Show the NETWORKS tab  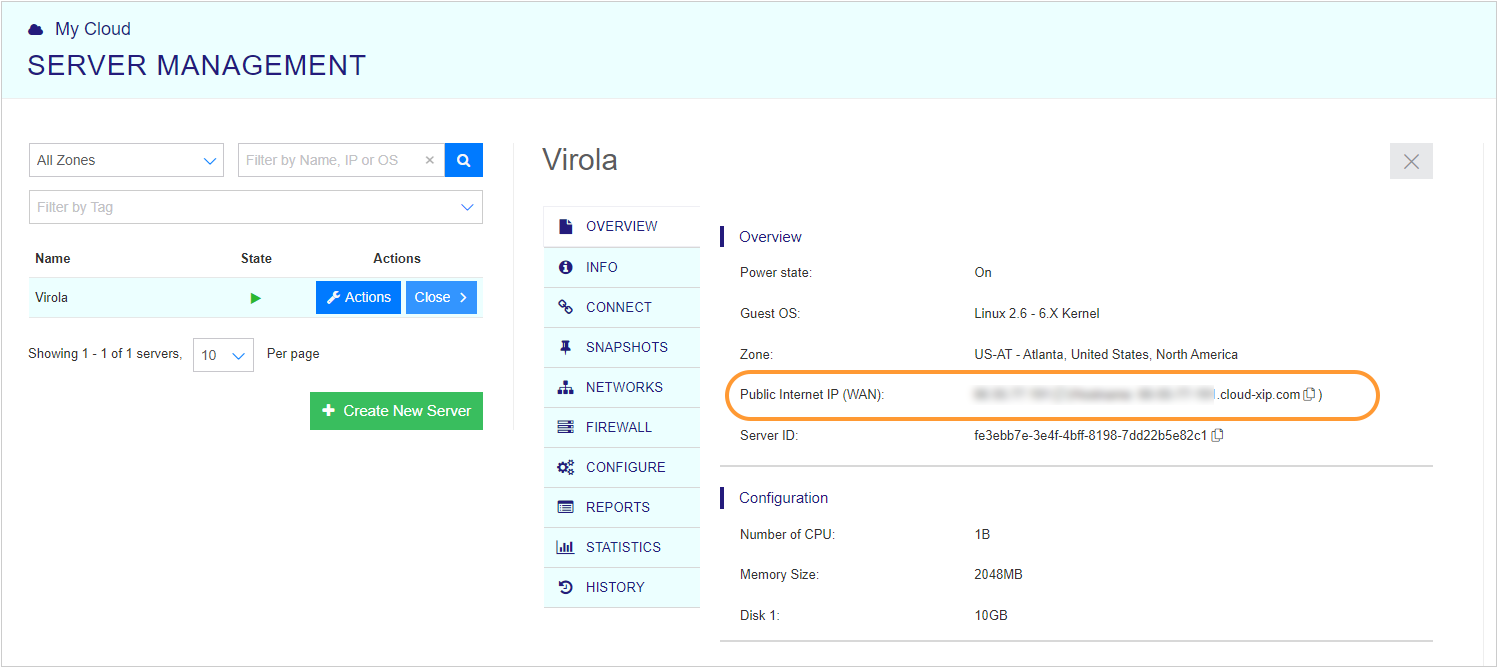point(622,387)
